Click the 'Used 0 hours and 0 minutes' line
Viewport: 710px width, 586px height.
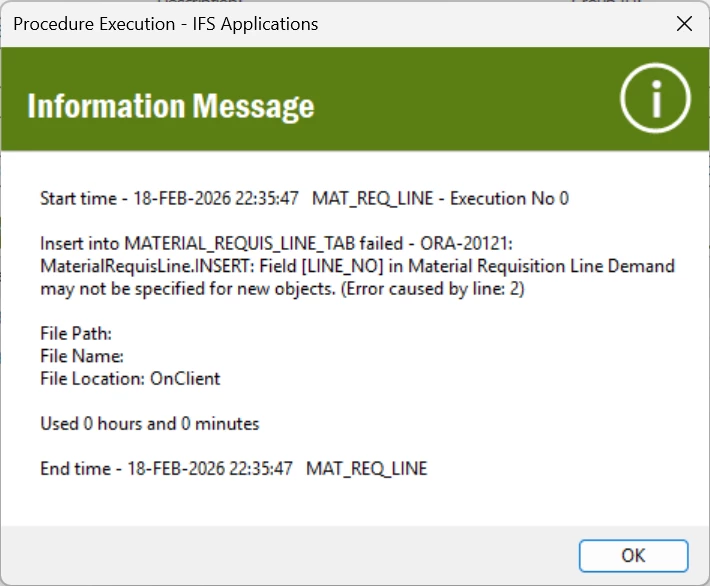click(150, 423)
